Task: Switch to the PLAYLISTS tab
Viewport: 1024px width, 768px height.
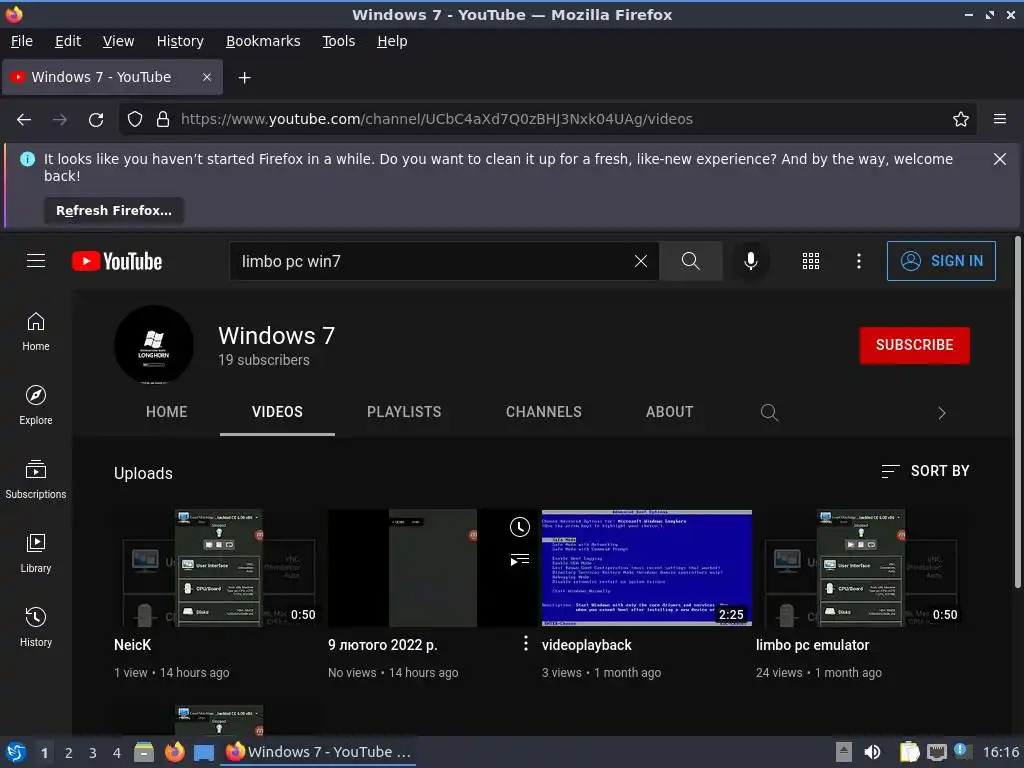Action: point(404,412)
